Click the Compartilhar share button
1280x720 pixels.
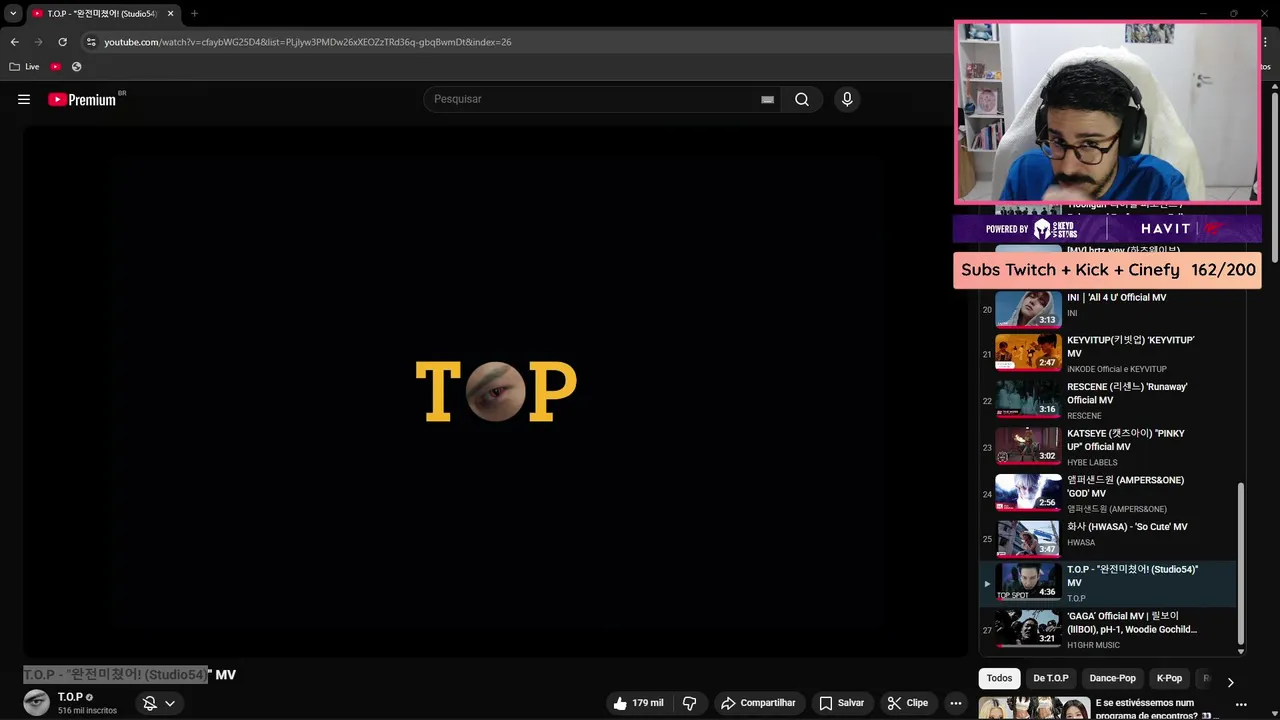[758, 703]
